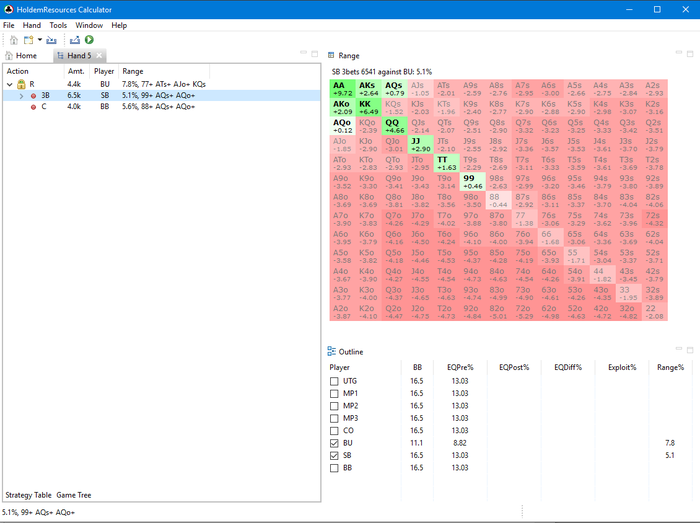Switch to the Home tab
Viewport: 700px width, 523px height.
pyautogui.click(x=21, y=55)
